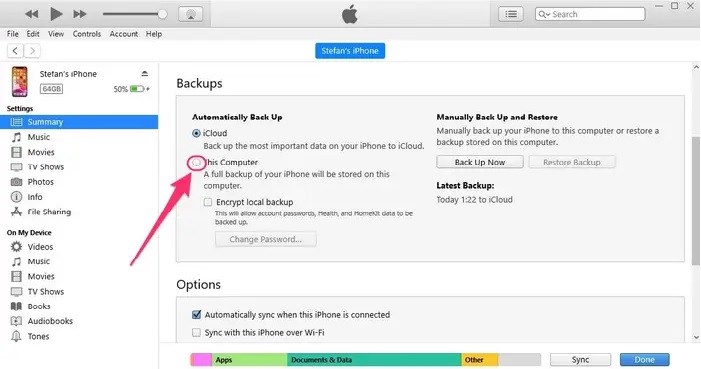Eject Stefan's iPhone using the eject icon
This screenshot has height=369, width=701.
(144, 73)
